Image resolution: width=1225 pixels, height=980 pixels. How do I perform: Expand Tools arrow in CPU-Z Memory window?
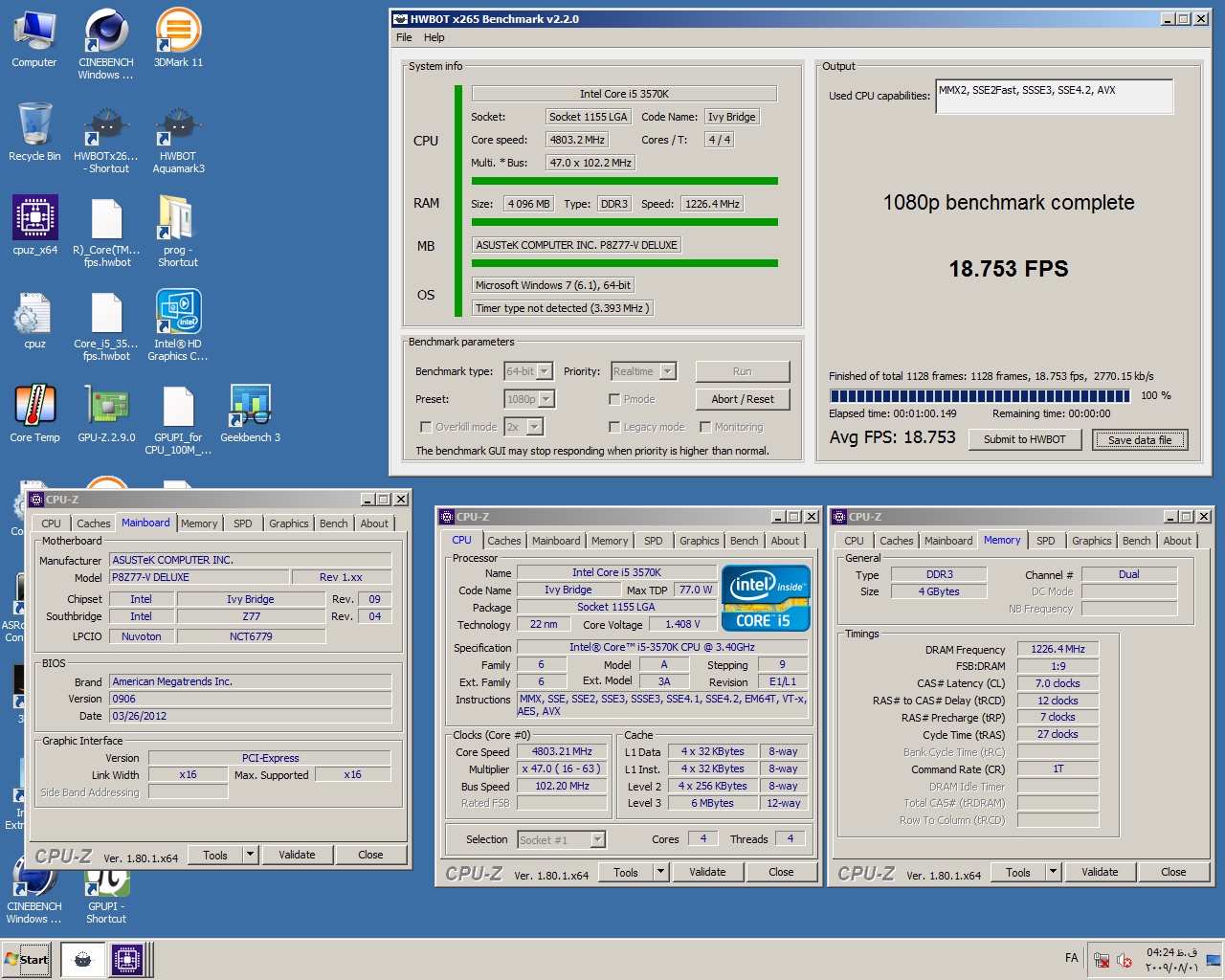coord(1053,872)
